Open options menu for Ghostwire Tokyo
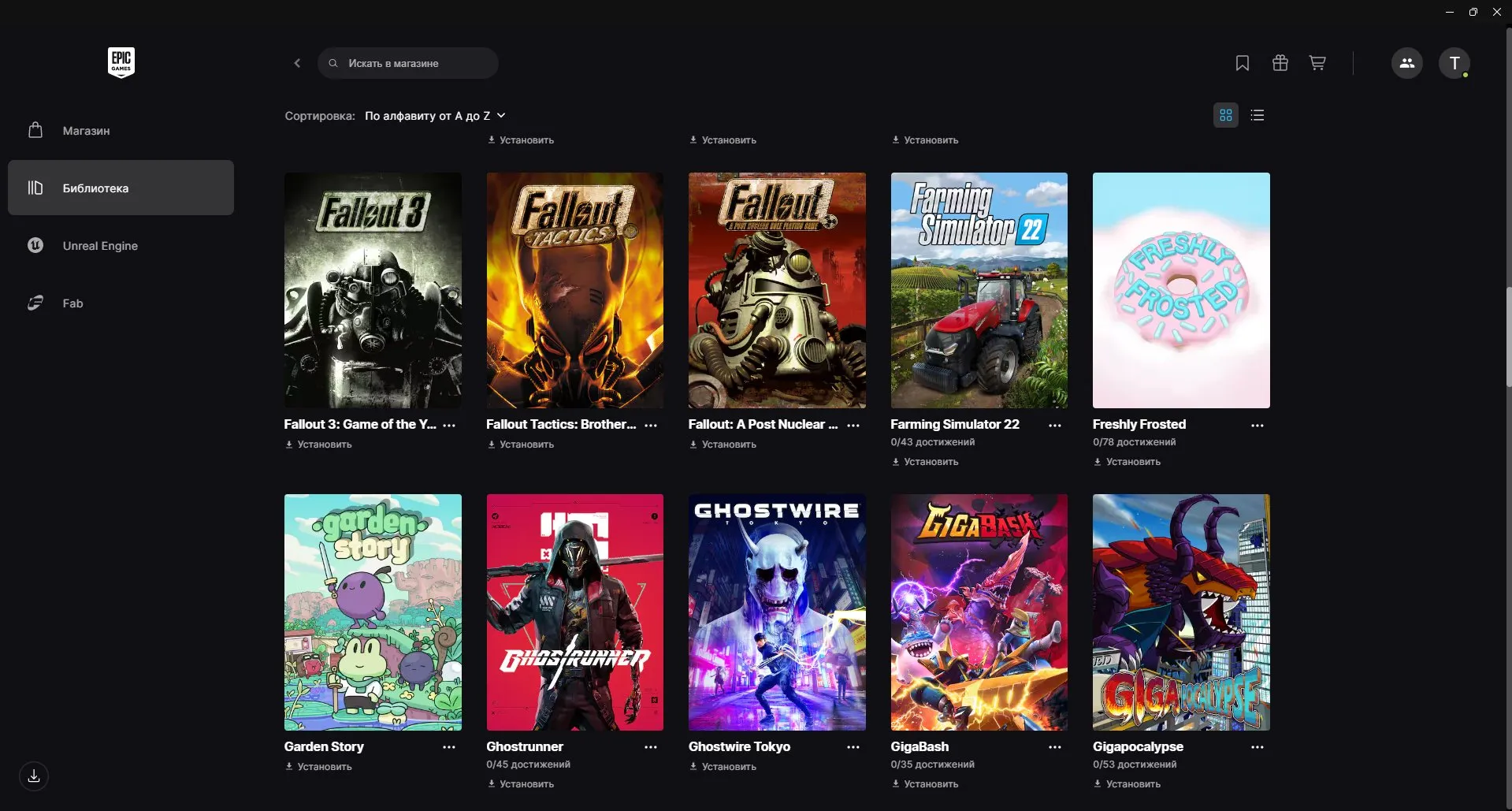The image size is (1512, 811). click(x=853, y=747)
